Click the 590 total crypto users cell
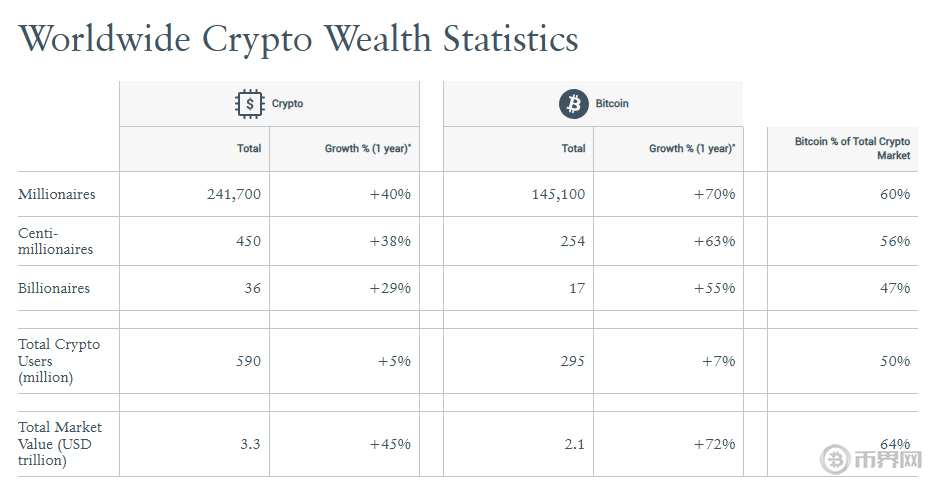The height and width of the screenshot is (487, 933). 247,361
